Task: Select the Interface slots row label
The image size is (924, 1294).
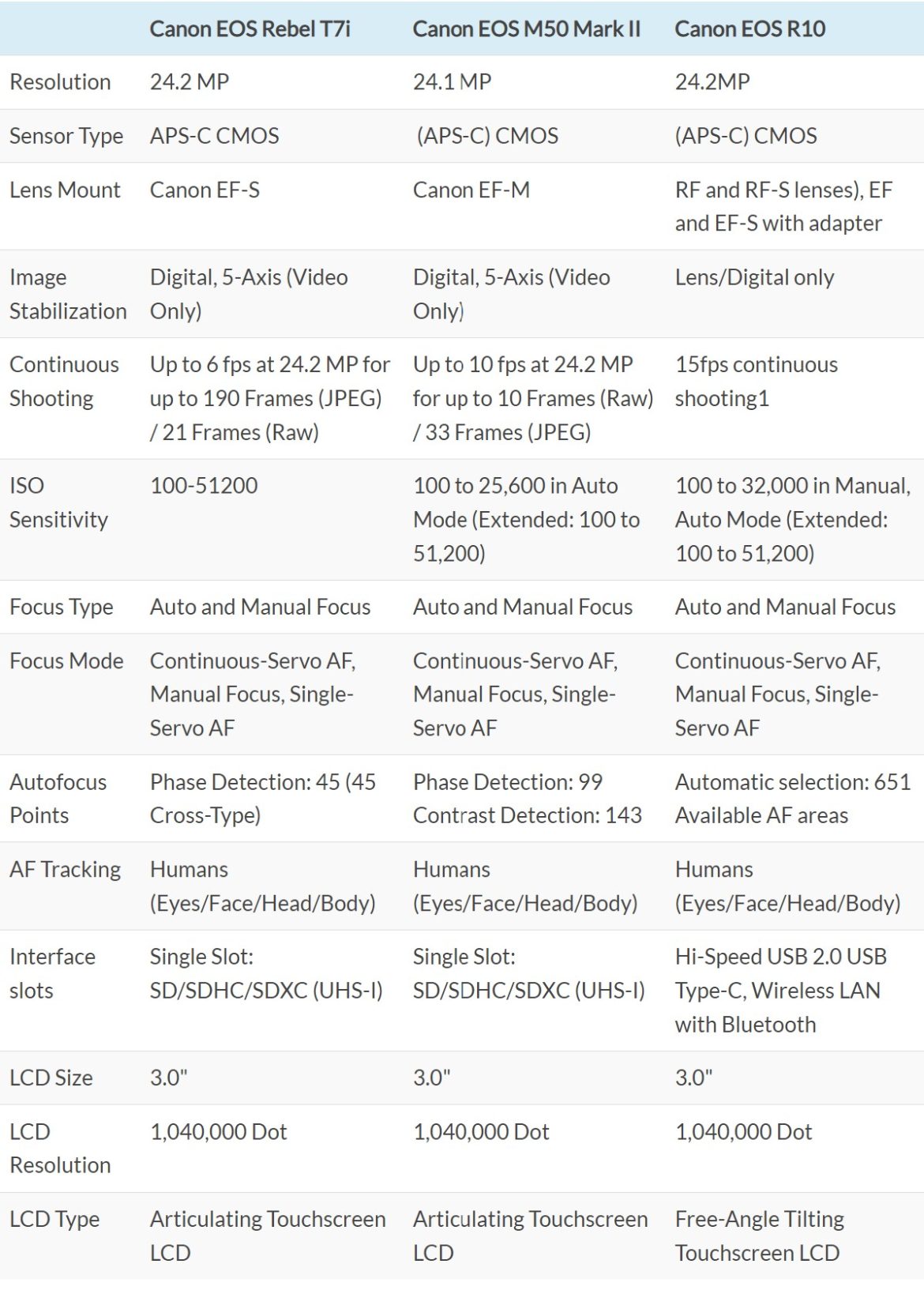Action: click(x=52, y=973)
